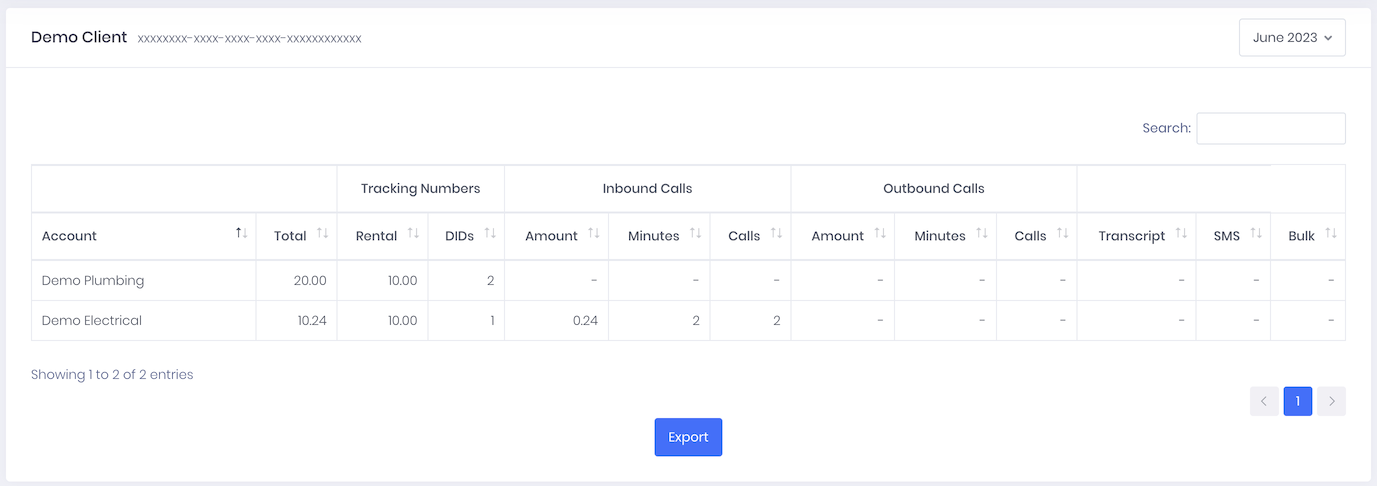Viewport: 1377px width, 486px height.
Task: Go to previous page chevron
Action: pyautogui.click(x=1264, y=401)
